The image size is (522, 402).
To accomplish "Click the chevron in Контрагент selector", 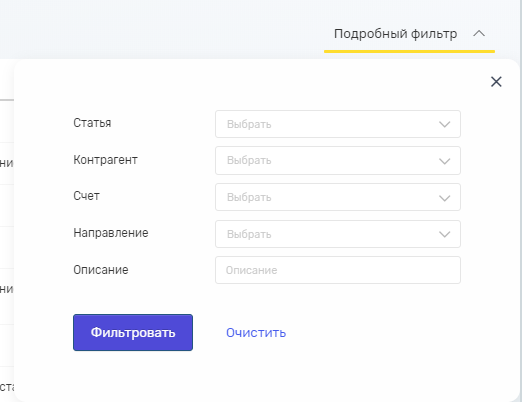I will [x=445, y=161].
